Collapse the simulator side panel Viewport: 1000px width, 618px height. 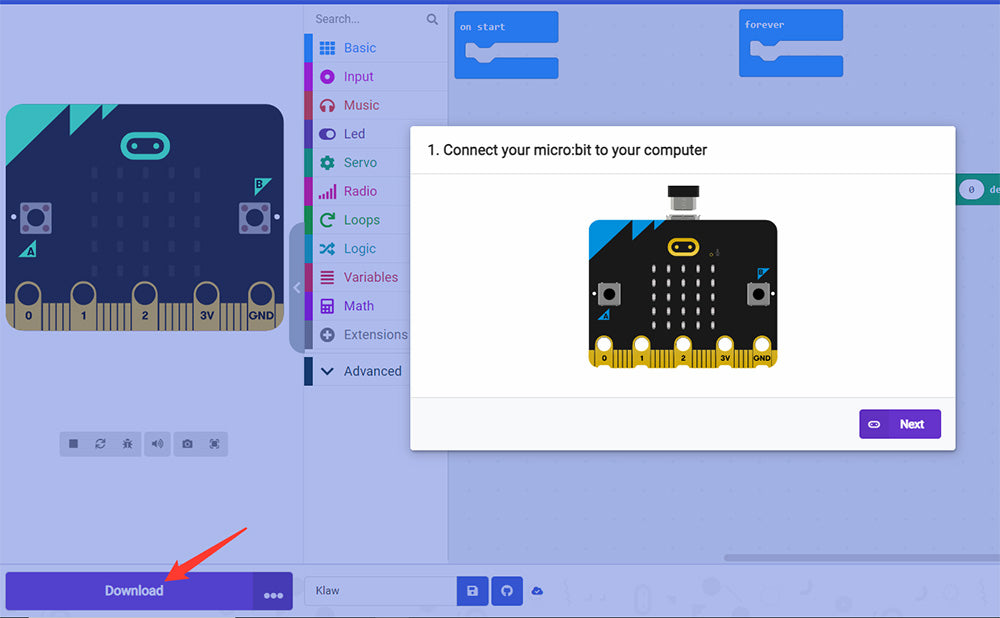click(x=296, y=288)
